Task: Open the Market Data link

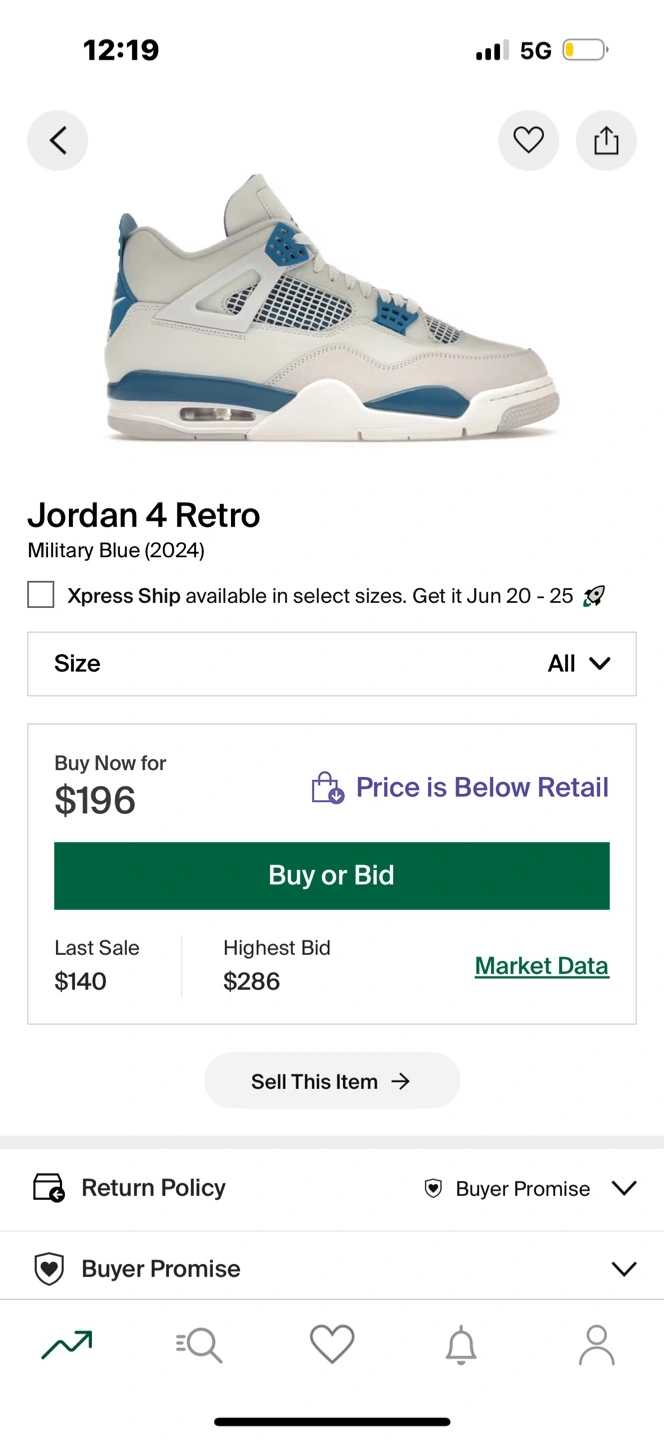Action: point(541,966)
